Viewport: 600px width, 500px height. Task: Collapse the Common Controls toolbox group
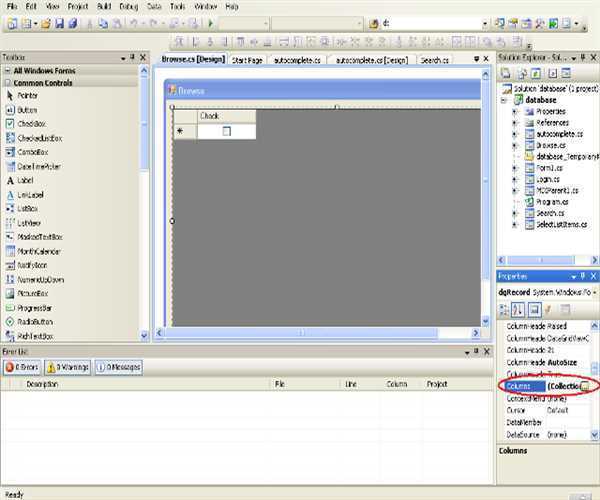pos(7,83)
